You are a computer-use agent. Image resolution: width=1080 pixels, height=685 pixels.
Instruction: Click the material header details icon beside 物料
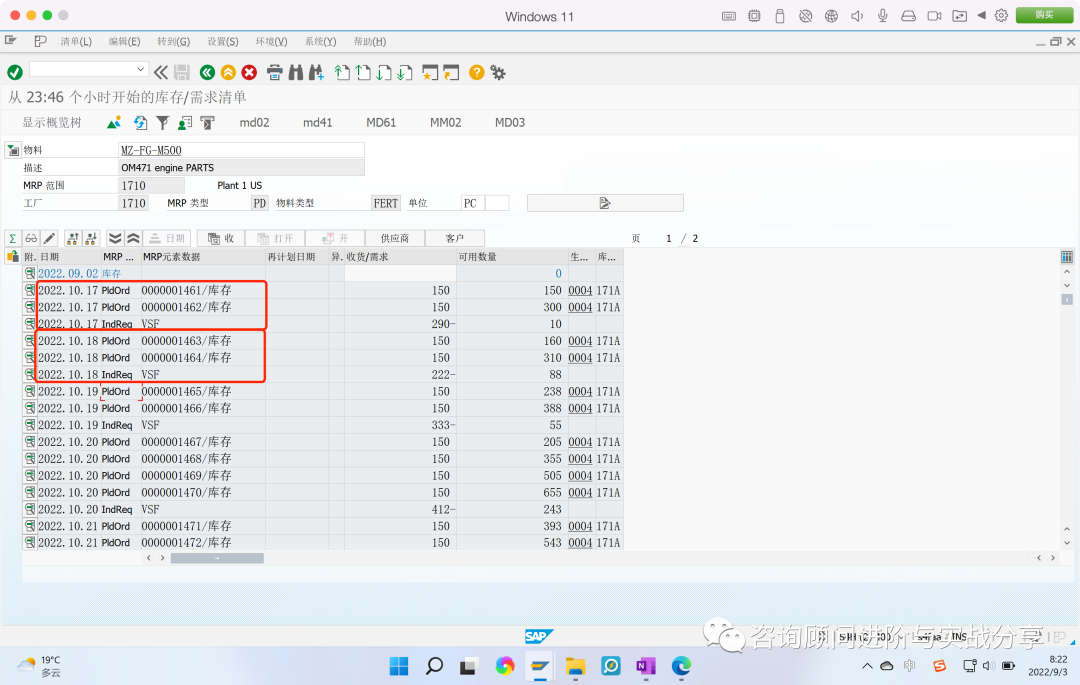(13, 150)
